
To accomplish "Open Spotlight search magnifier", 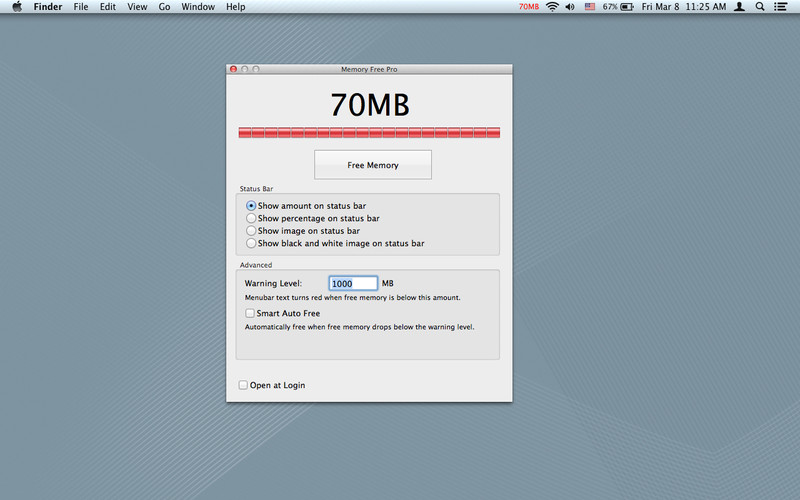I will coord(760,7).
